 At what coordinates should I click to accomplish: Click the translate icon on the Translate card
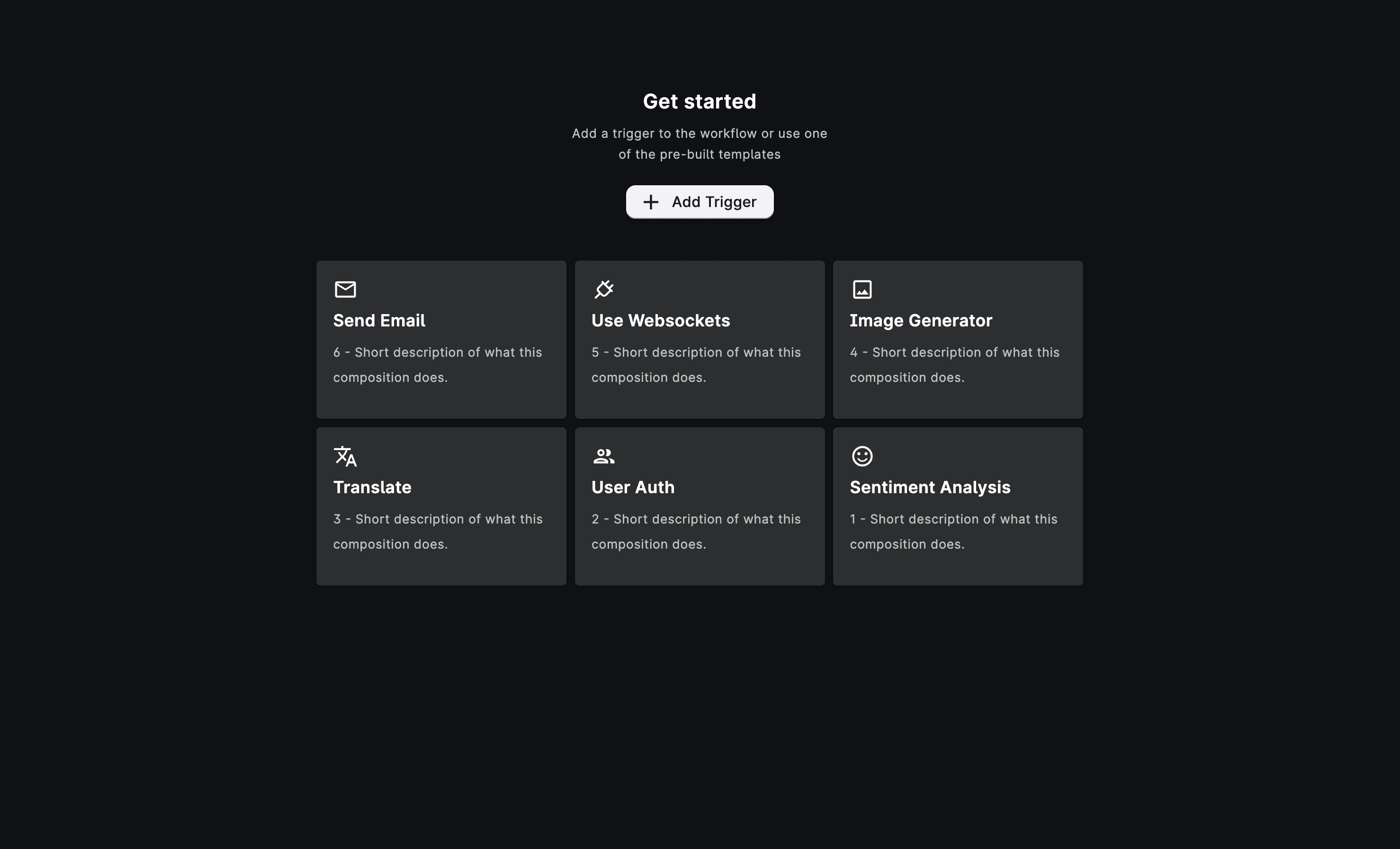[x=345, y=455]
